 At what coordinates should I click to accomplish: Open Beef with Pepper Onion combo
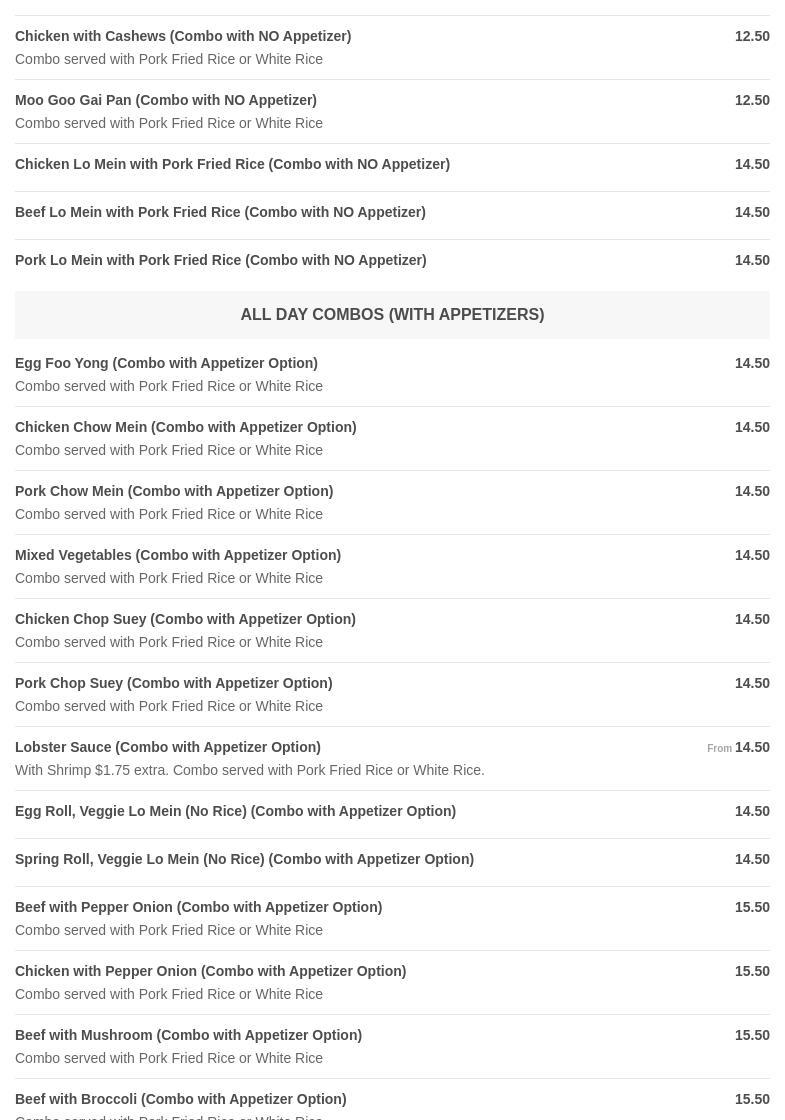pyautogui.click(x=198, y=908)
